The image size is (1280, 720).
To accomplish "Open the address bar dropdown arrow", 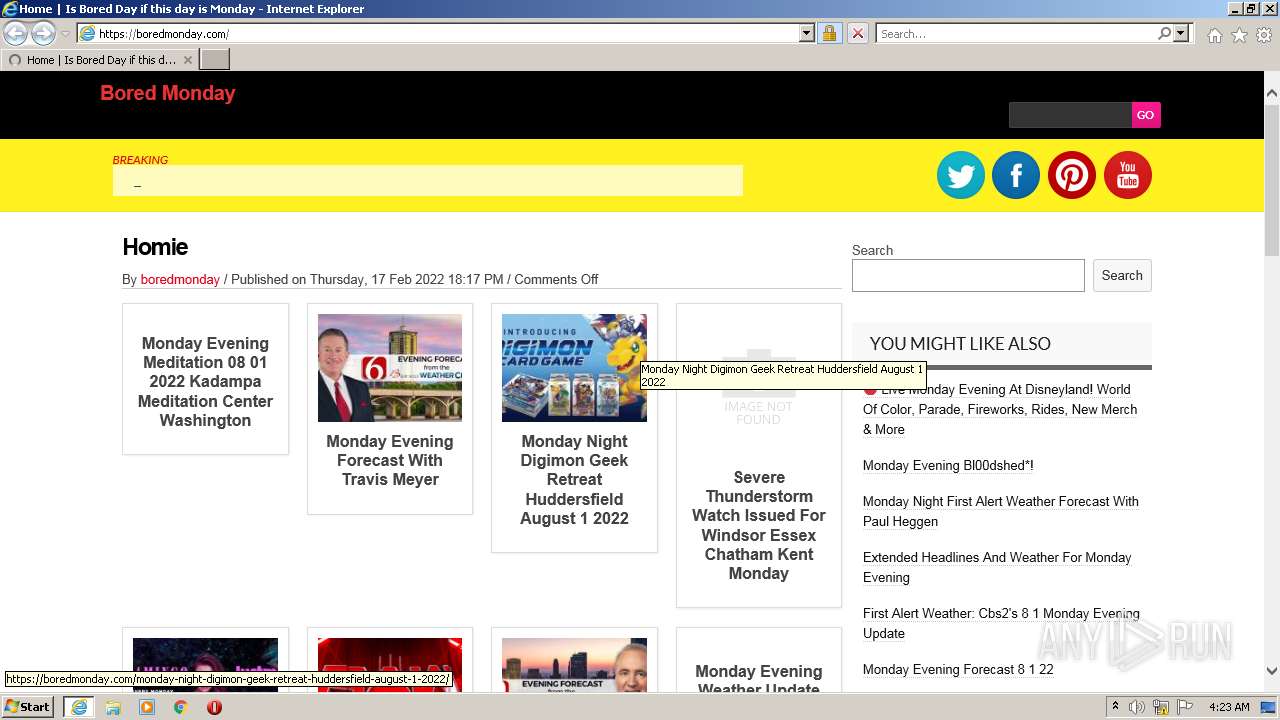I will click(x=807, y=34).
